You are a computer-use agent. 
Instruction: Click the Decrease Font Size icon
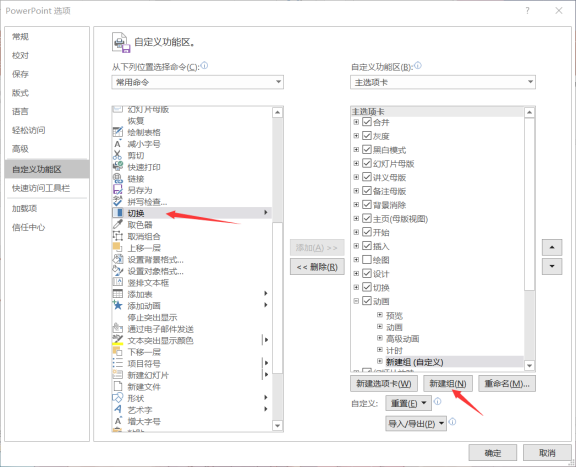click(118, 144)
